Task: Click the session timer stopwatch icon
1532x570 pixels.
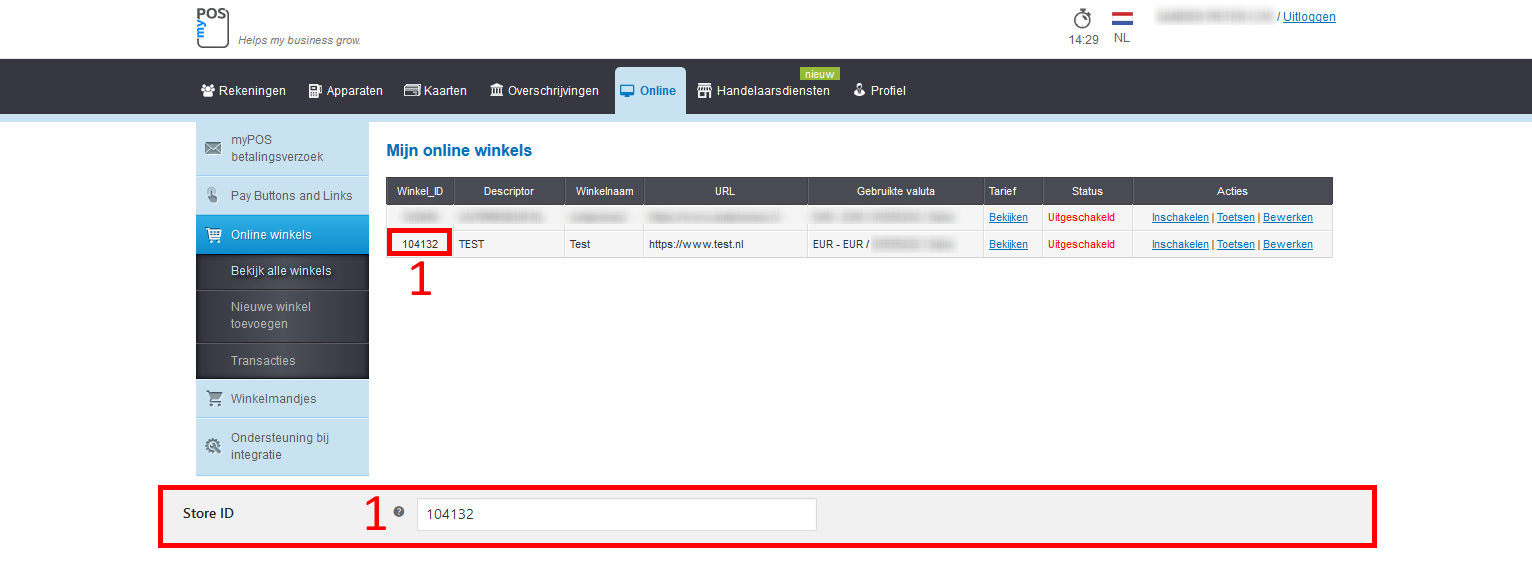Action: [x=1082, y=19]
